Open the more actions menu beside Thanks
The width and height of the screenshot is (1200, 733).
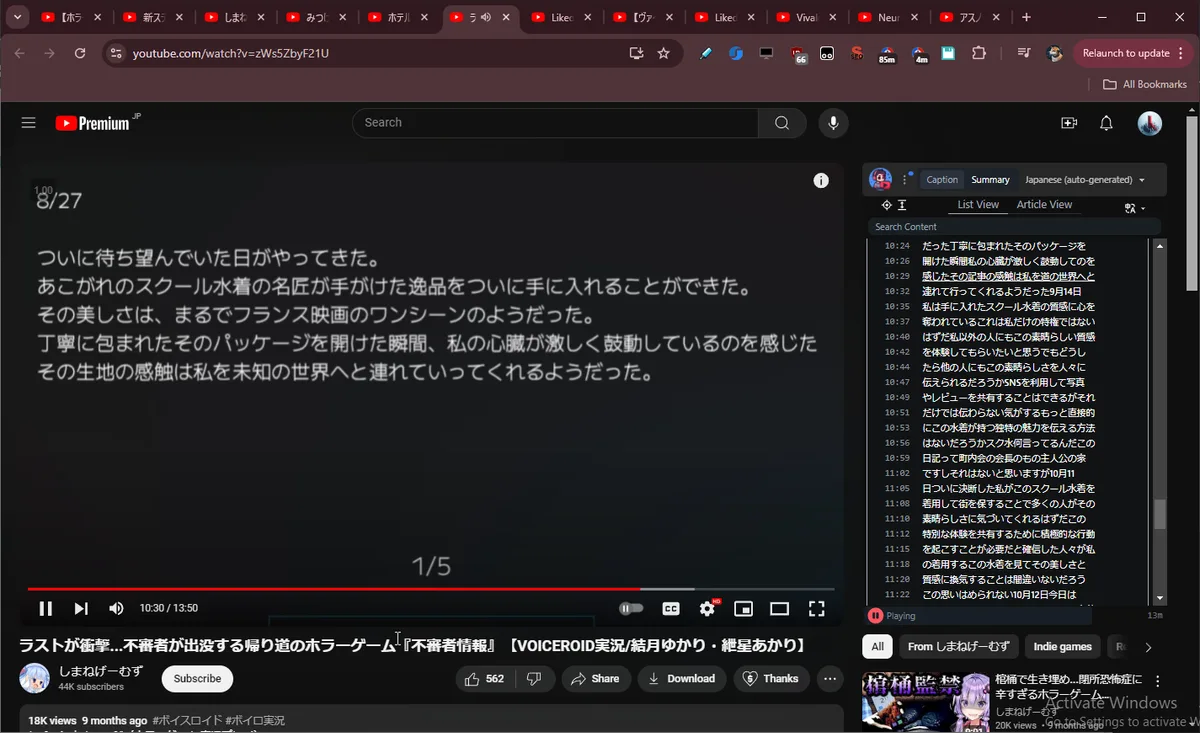tap(829, 678)
